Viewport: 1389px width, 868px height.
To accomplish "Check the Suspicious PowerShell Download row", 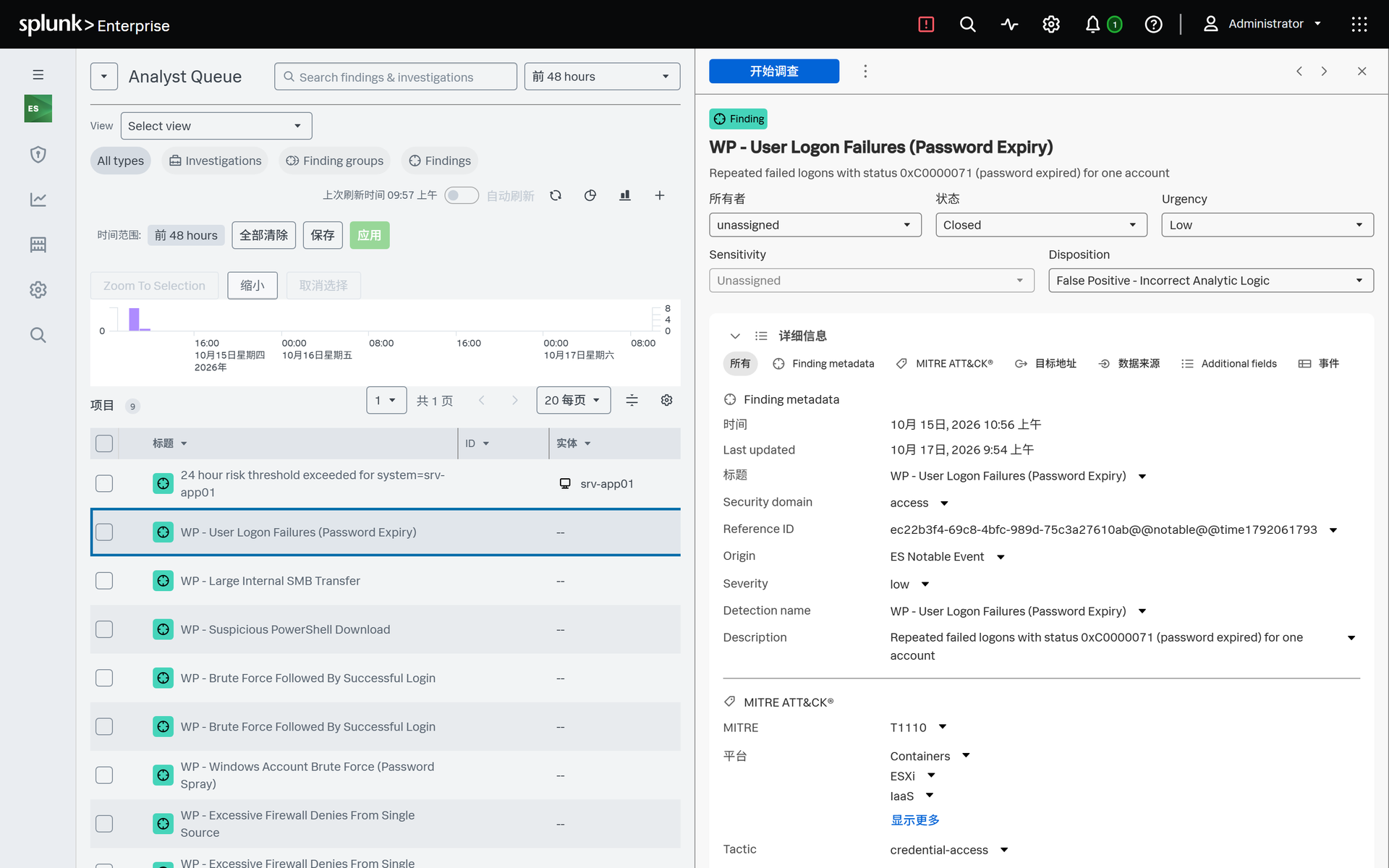I will coord(104,629).
